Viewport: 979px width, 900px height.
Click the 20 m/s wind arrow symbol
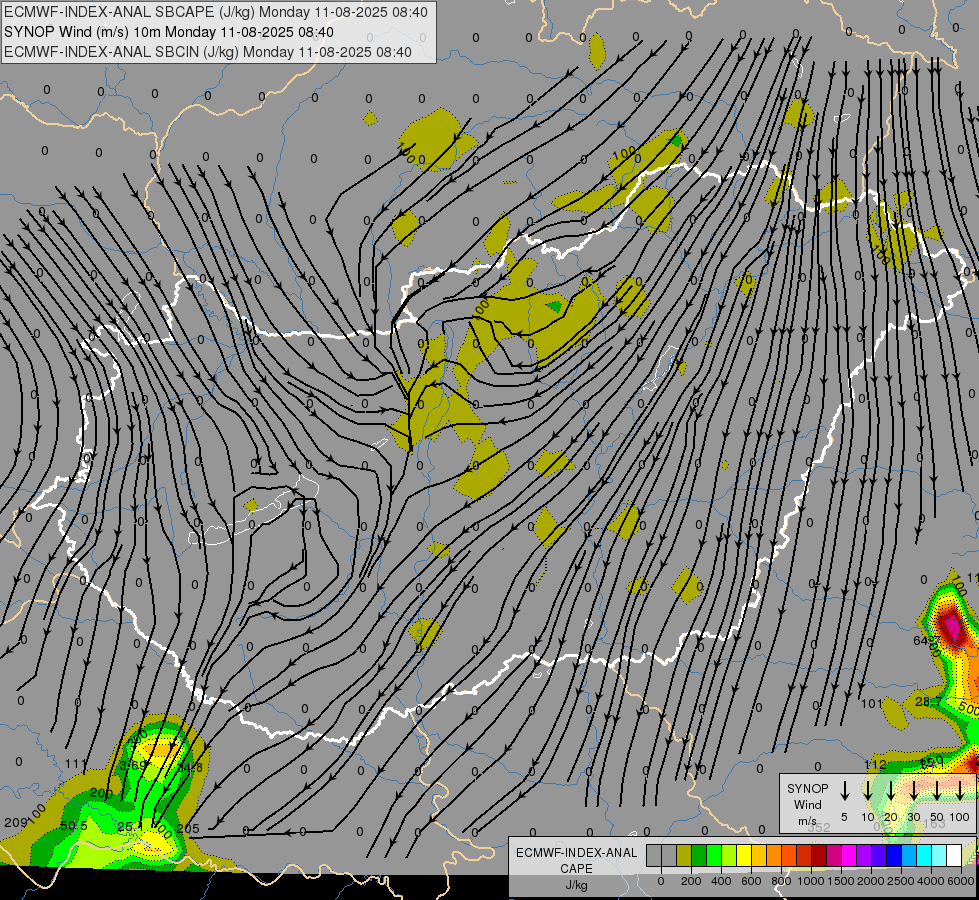(x=891, y=790)
